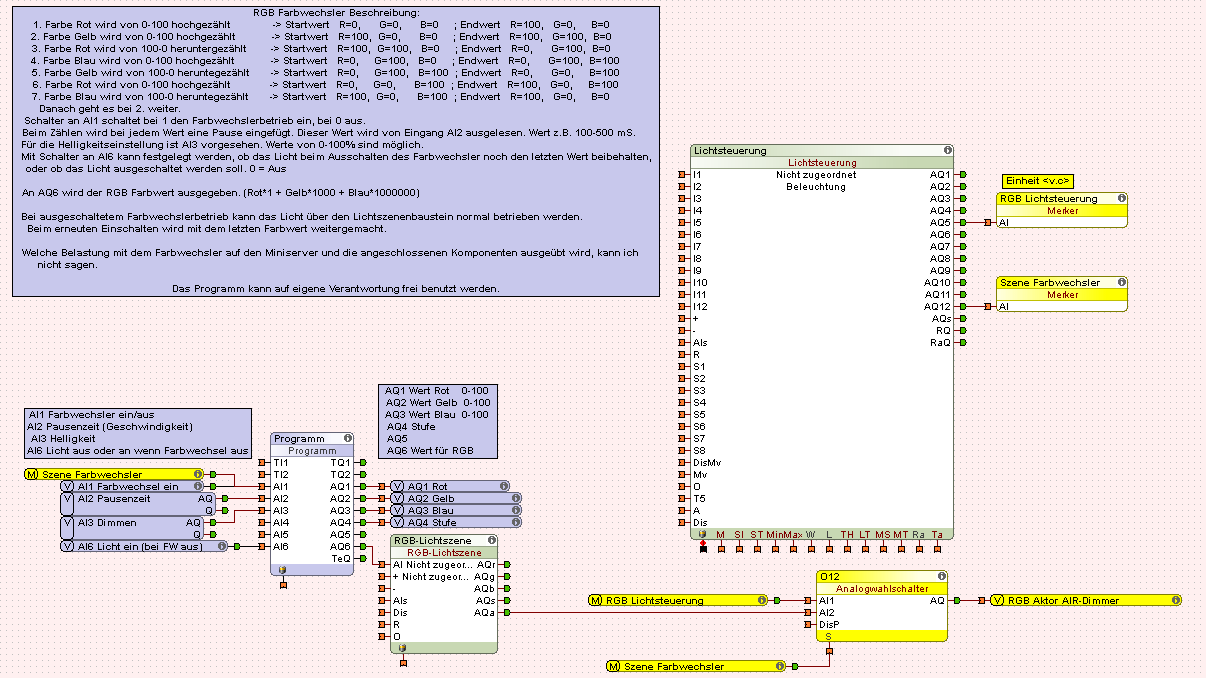1206x678 pixels.
Task: Click info icon on RGB Lichtsteuerung Merker block
Action: tap(1121, 198)
